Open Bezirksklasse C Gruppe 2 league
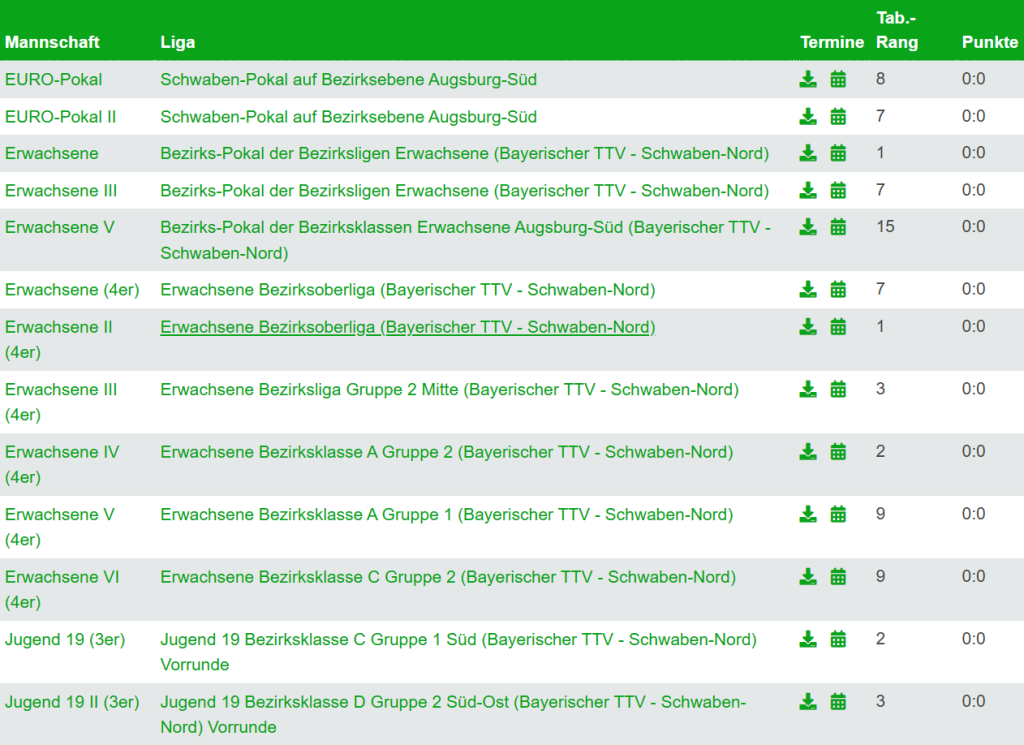This screenshot has height=745, width=1024. coord(449,577)
